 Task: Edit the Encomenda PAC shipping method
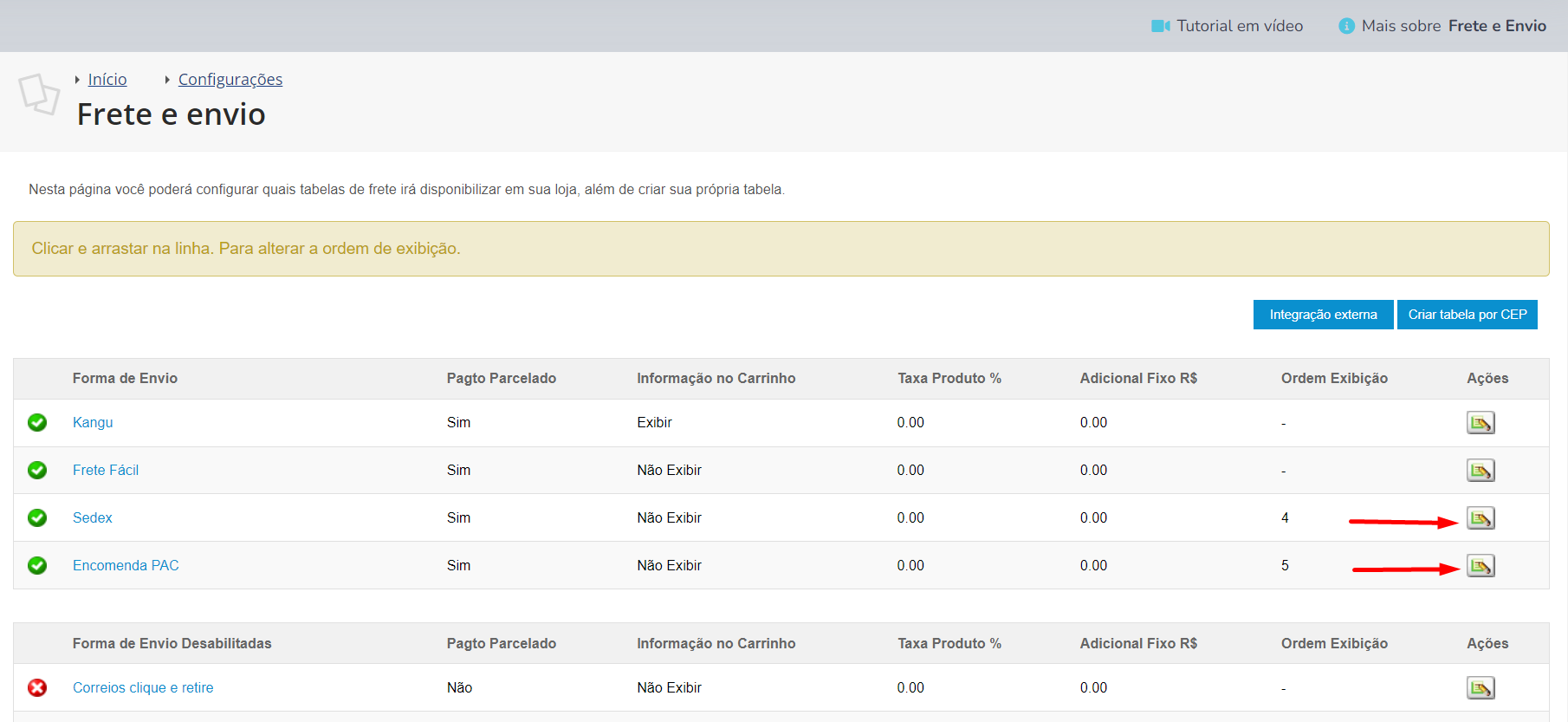1481,566
